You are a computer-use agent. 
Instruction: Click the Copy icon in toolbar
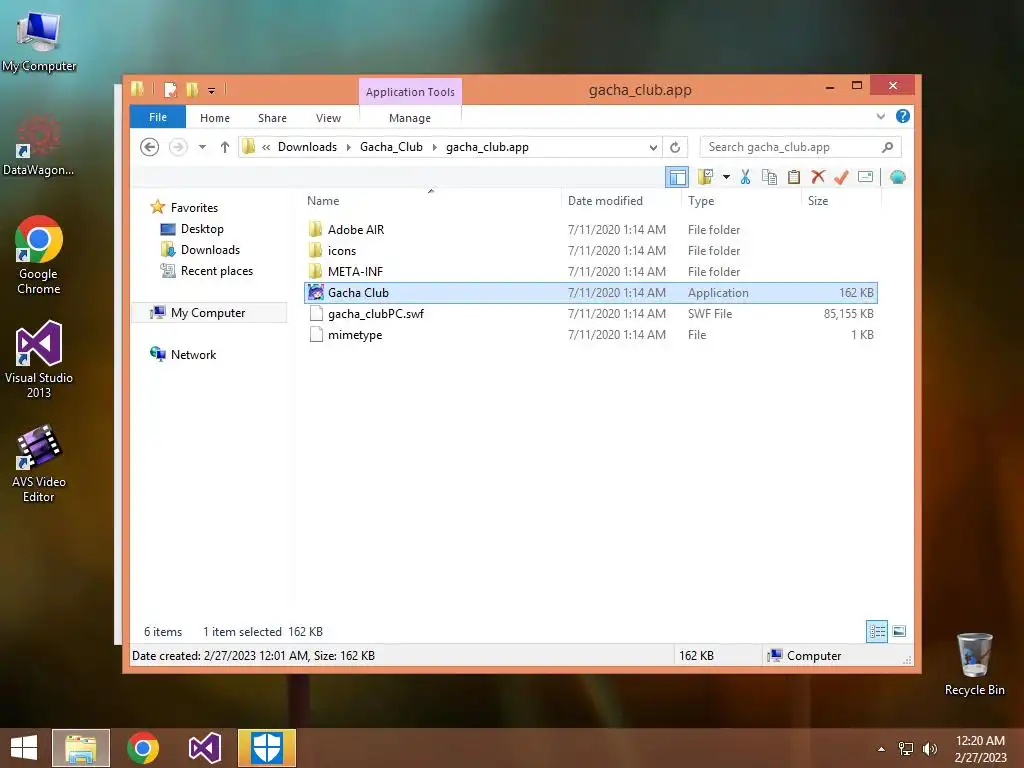pos(769,177)
